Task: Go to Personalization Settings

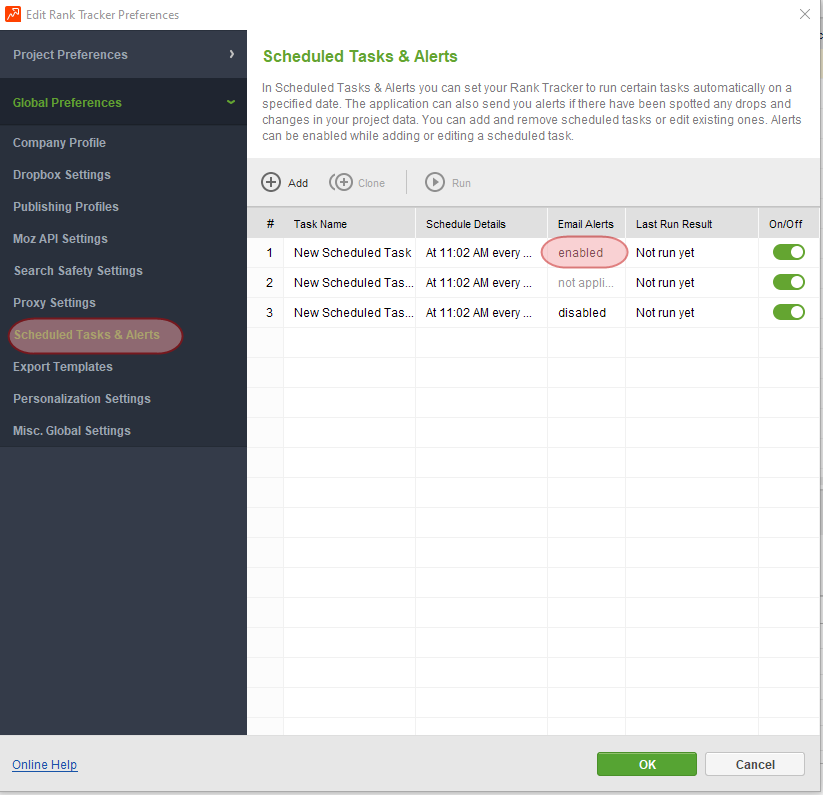Action: (82, 399)
